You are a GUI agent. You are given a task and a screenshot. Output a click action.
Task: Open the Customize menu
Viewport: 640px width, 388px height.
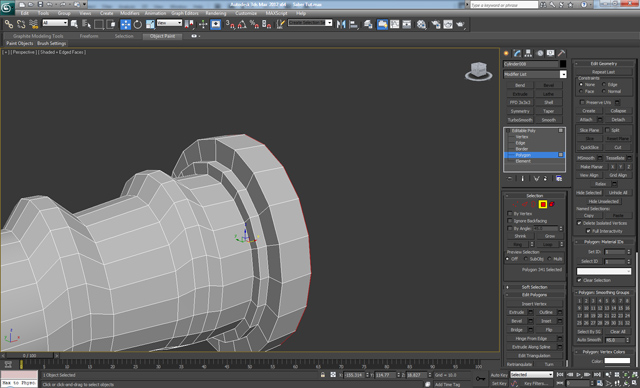(x=246, y=13)
